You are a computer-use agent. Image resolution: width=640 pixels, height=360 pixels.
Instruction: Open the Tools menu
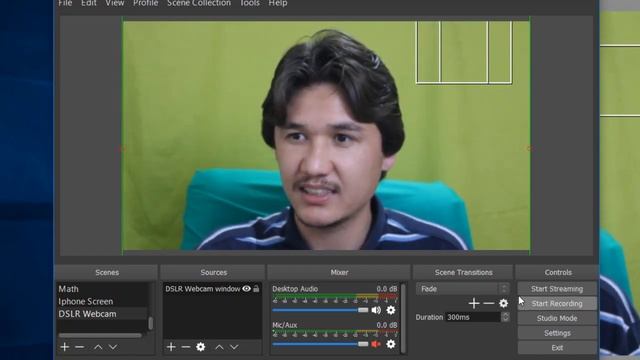(x=249, y=3)
